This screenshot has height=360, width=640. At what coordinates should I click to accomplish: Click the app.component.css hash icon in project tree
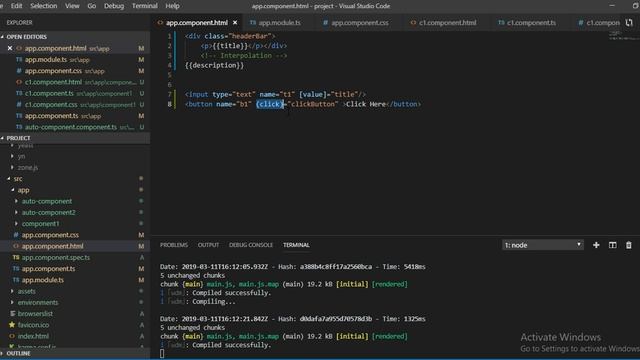[16, 235]
